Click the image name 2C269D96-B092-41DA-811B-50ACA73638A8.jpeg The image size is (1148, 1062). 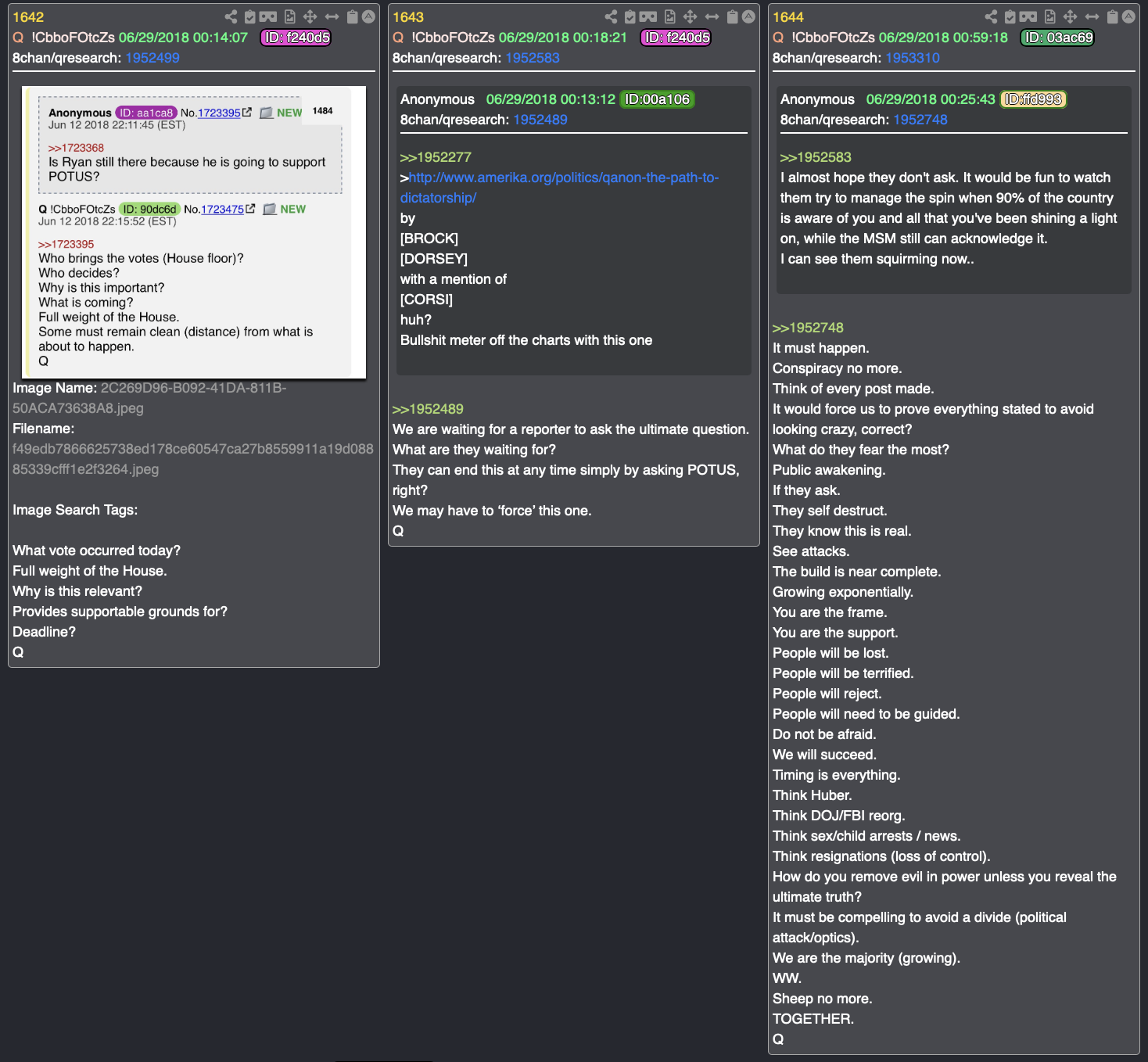point(149,398)
